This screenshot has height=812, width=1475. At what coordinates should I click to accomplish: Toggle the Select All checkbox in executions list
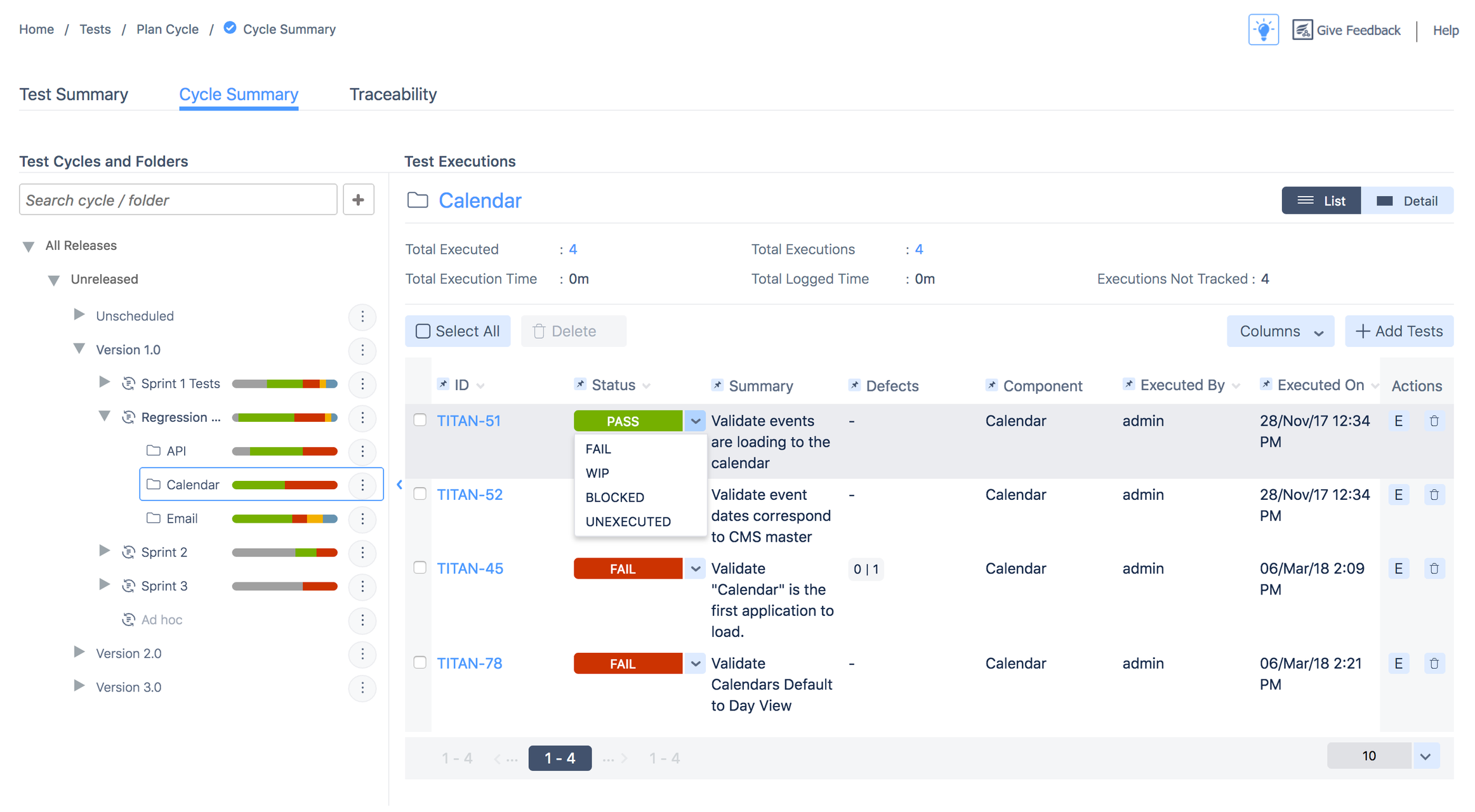[x=421, y=331]
